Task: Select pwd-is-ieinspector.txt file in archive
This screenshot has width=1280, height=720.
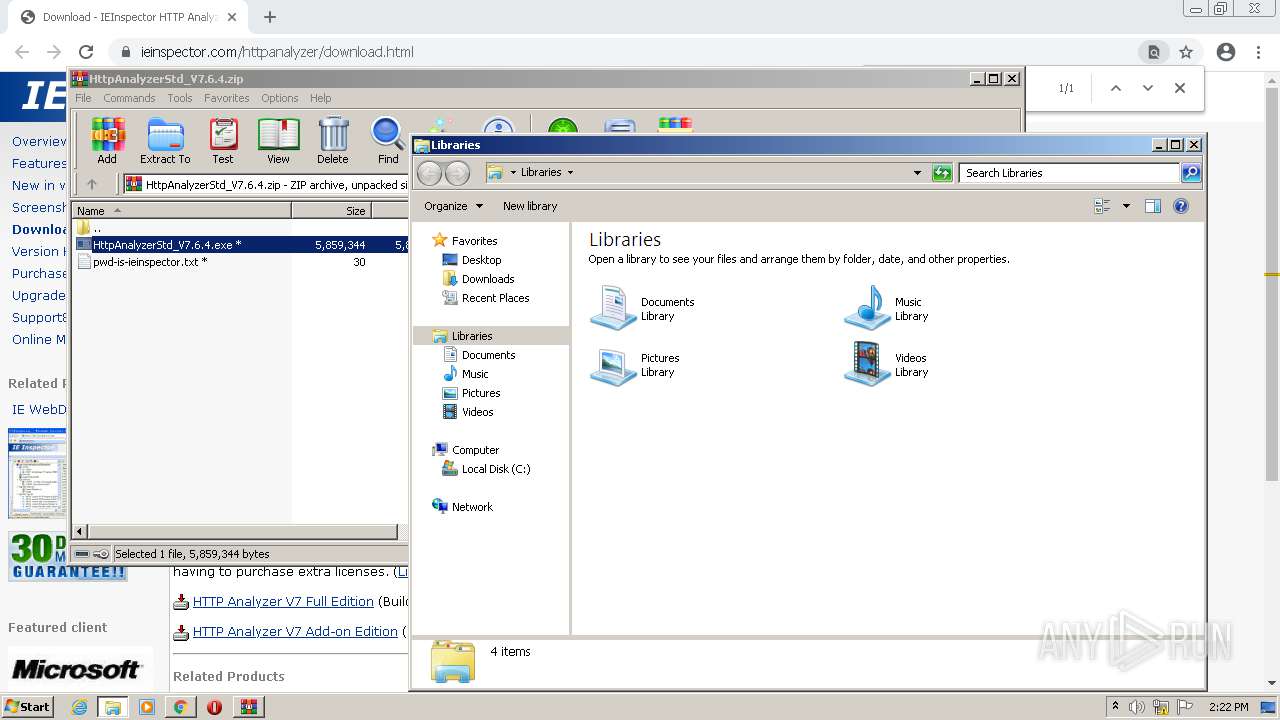Action: point(150,262)
